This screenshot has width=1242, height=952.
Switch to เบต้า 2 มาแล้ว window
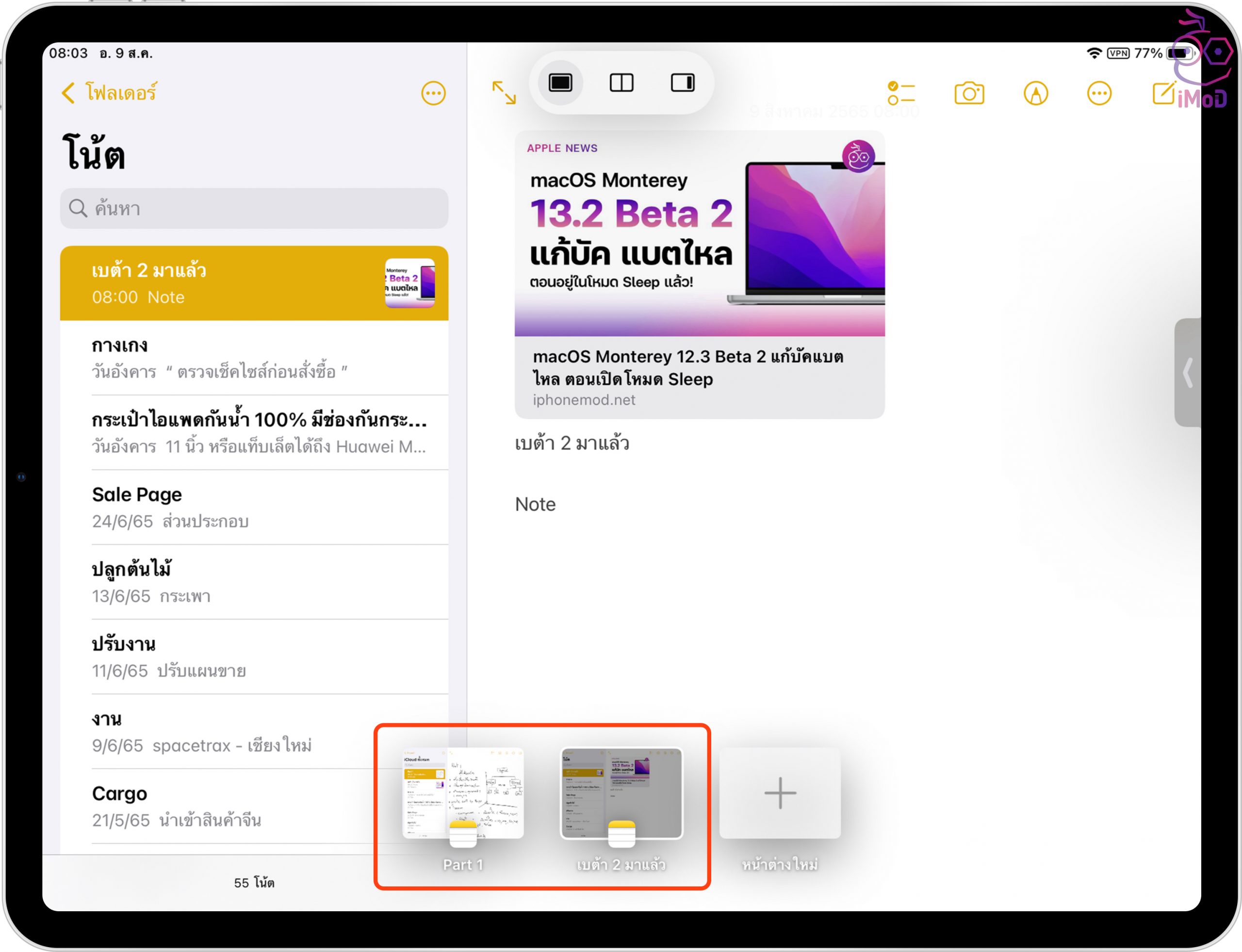(621, 793)
